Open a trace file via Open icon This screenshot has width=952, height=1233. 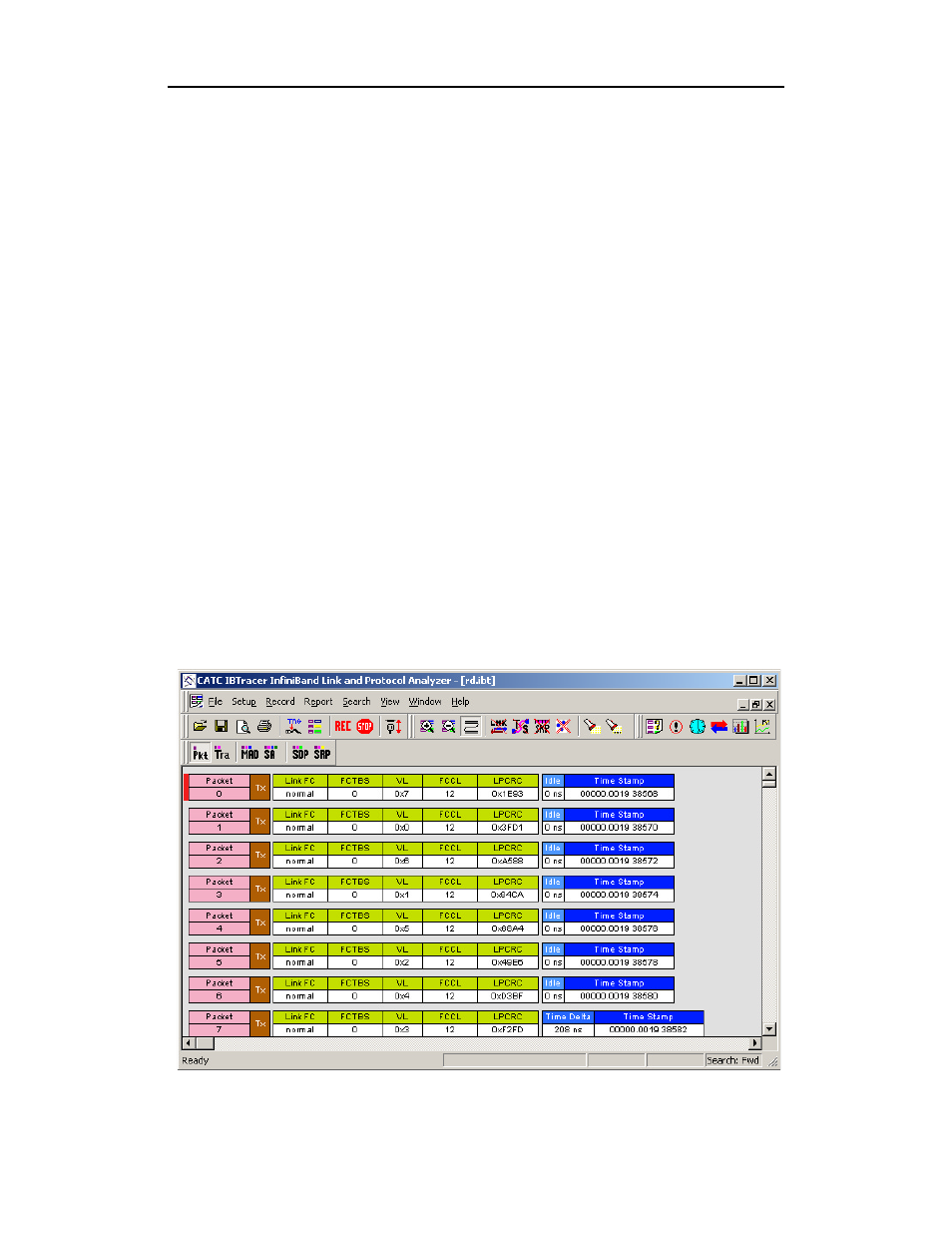[x=200, y=727]
